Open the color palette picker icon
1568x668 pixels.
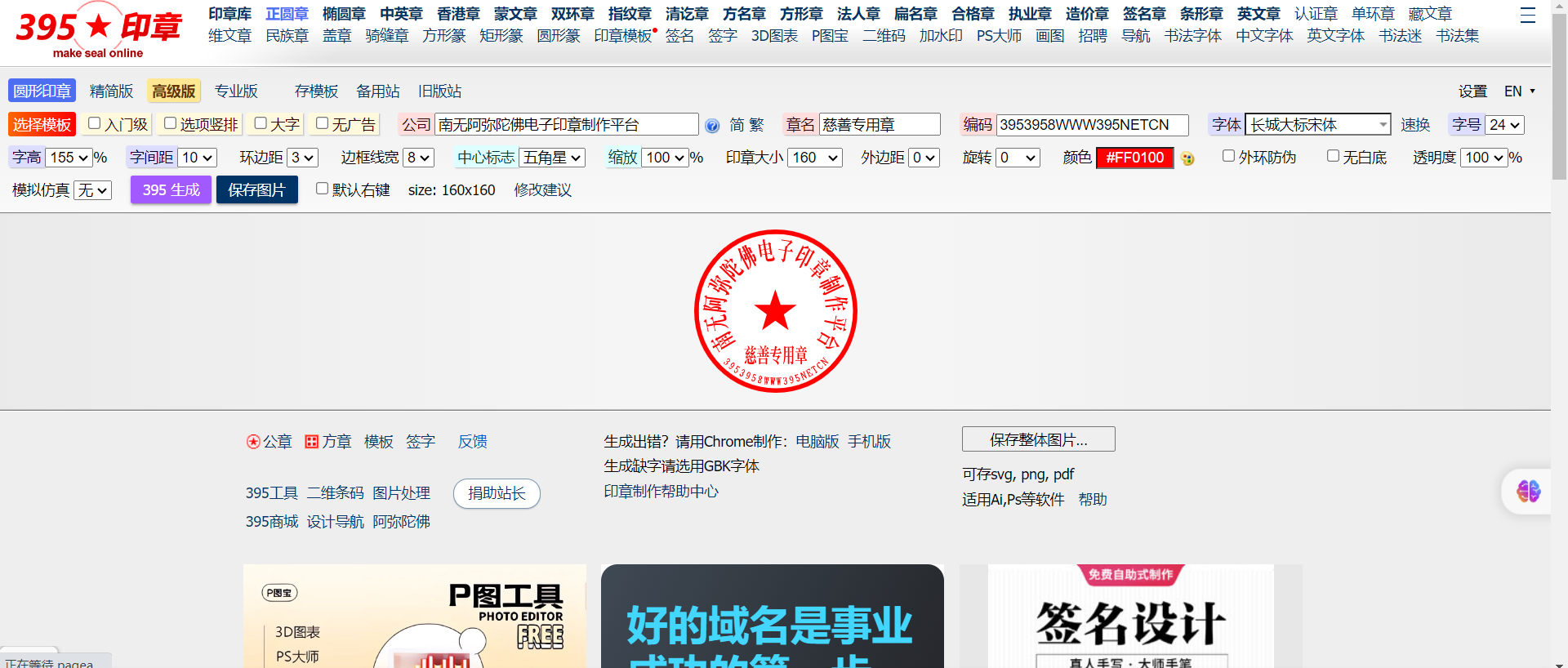click(x=1187, y=158)
